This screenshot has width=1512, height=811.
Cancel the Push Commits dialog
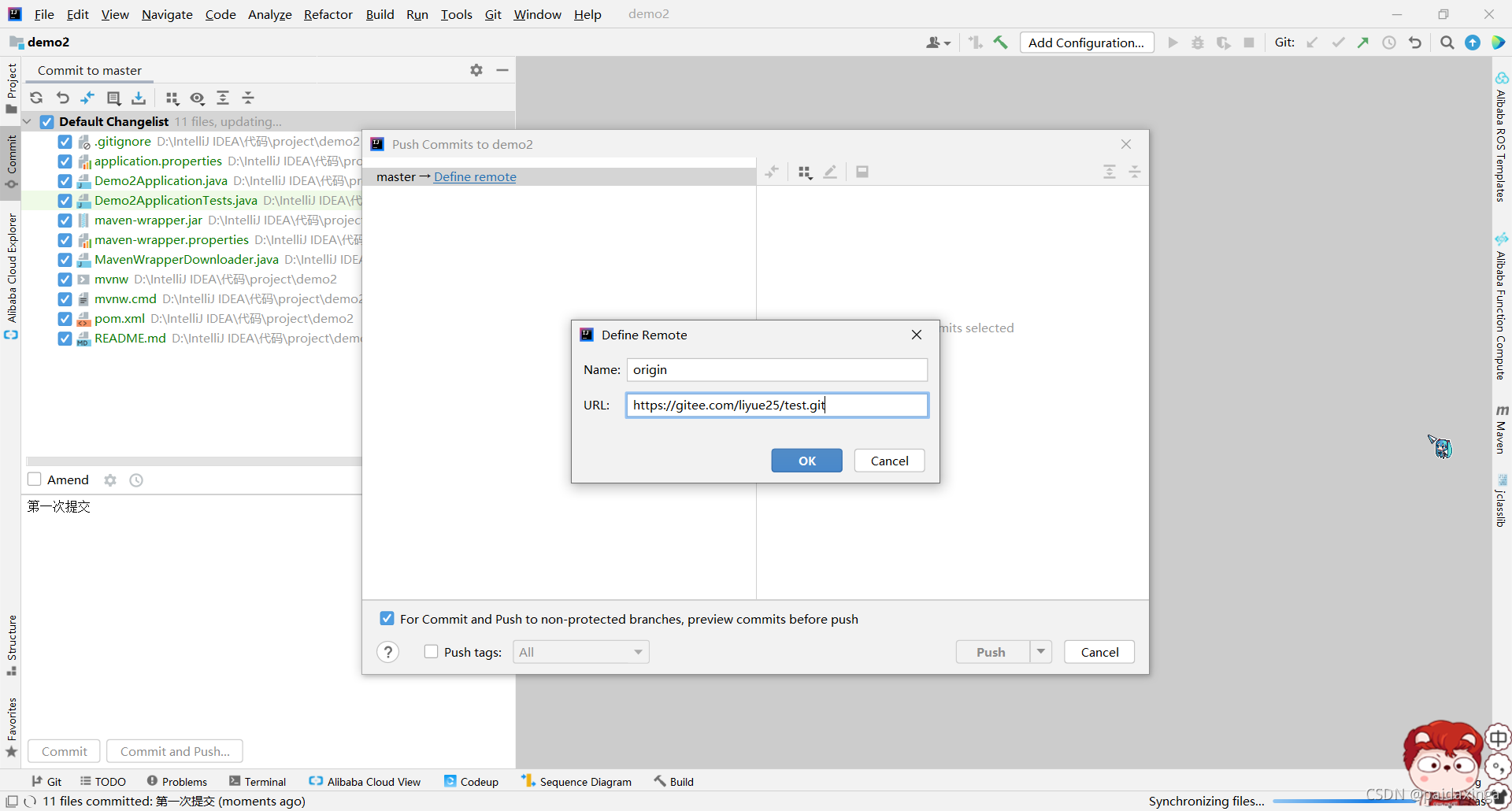1099,652
